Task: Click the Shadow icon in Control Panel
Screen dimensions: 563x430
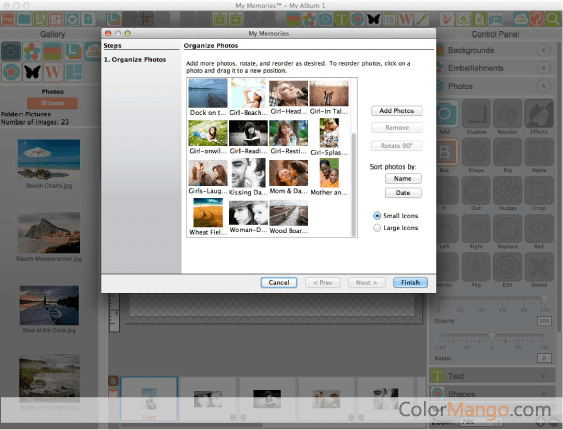Action: 476,113
